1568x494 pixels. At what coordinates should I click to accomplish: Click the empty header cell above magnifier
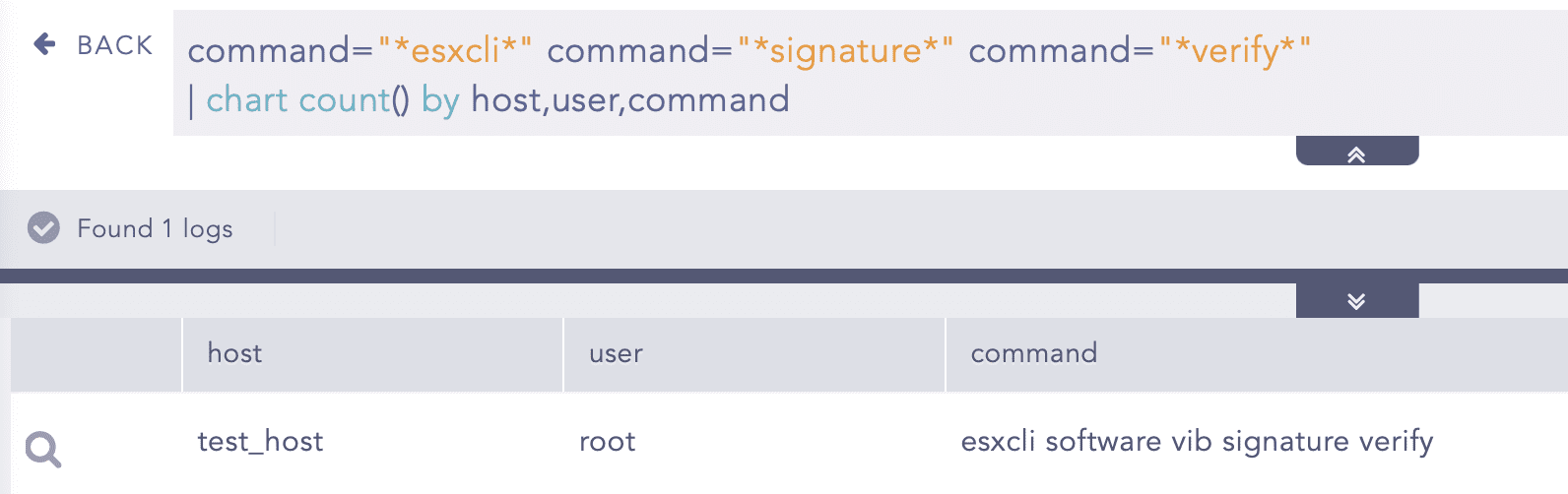97,354
